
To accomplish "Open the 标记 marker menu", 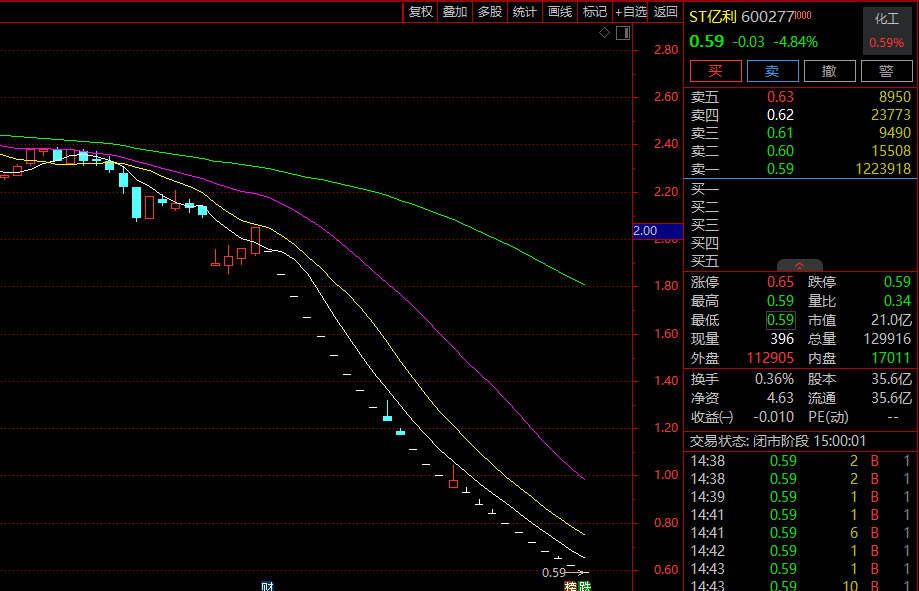I will [x=595, y=12].
